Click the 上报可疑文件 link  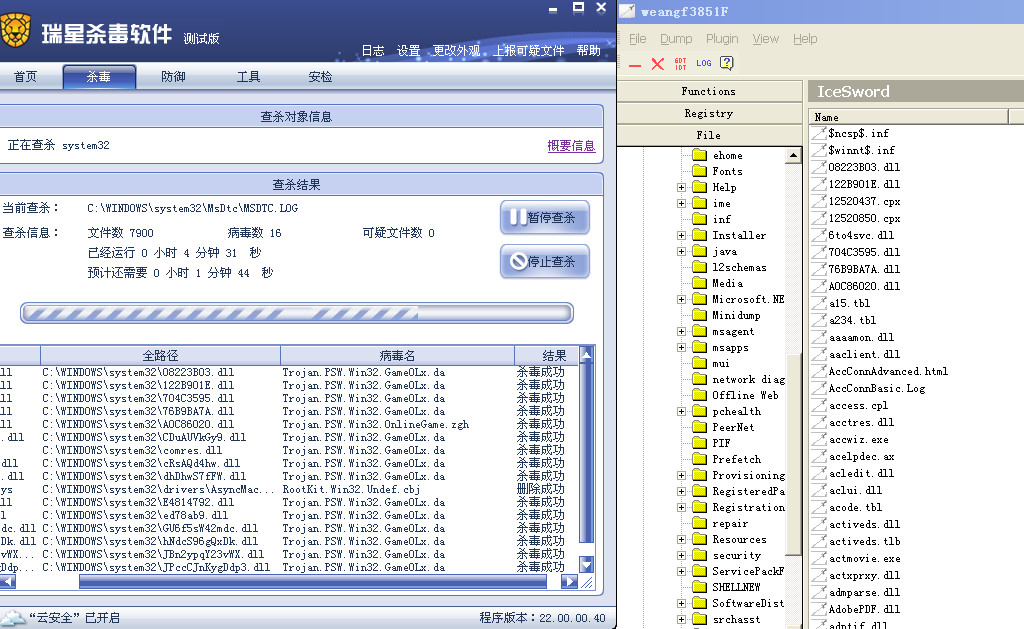point(529,50)
